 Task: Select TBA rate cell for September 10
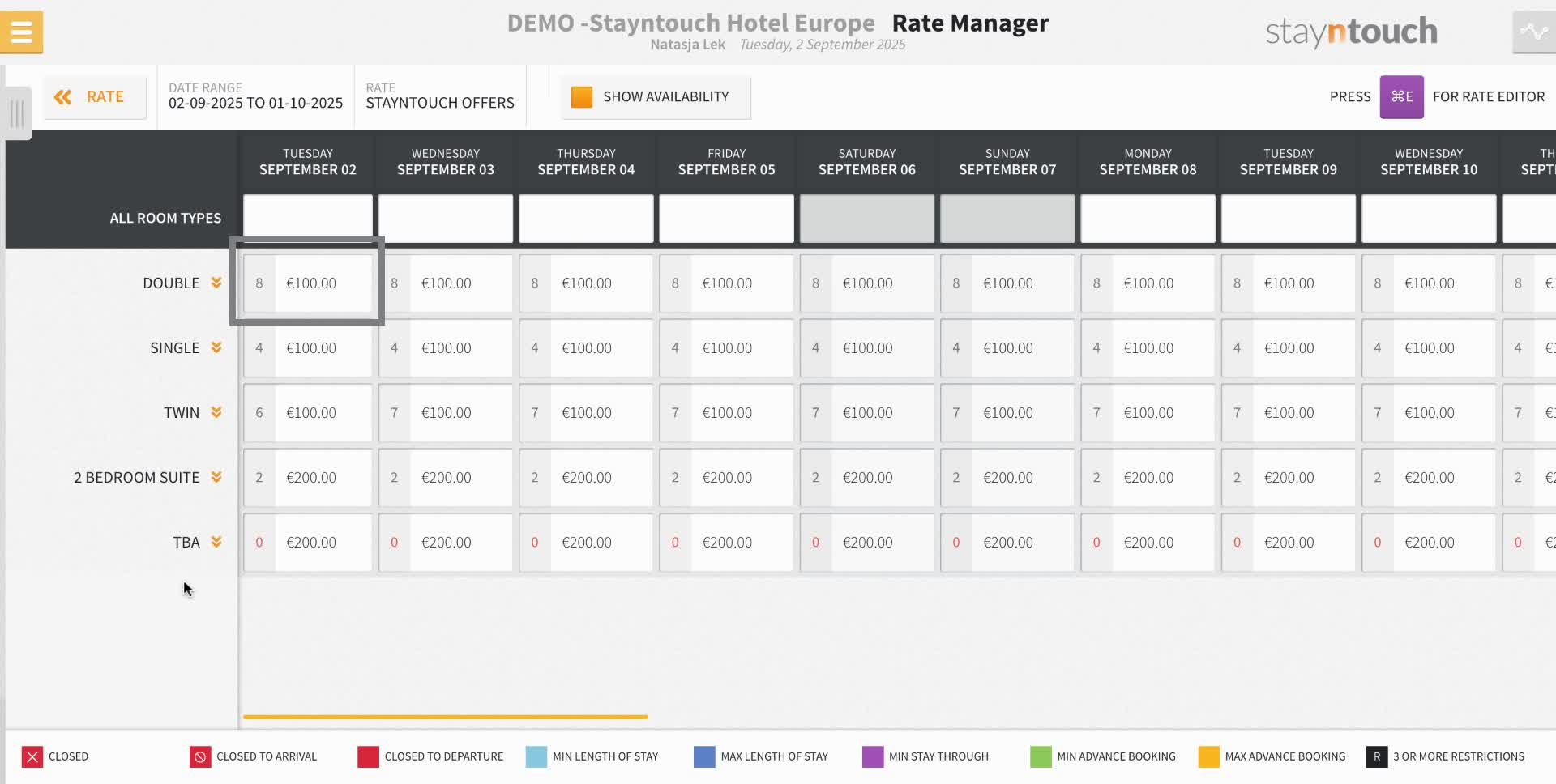click(x=1429, y=542)
